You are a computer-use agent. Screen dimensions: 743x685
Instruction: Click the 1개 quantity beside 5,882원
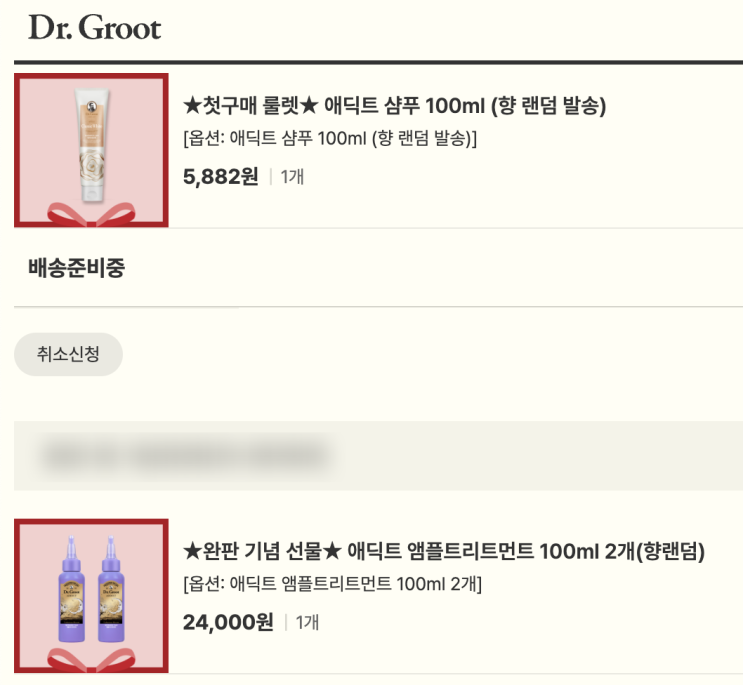click(292, 177)
